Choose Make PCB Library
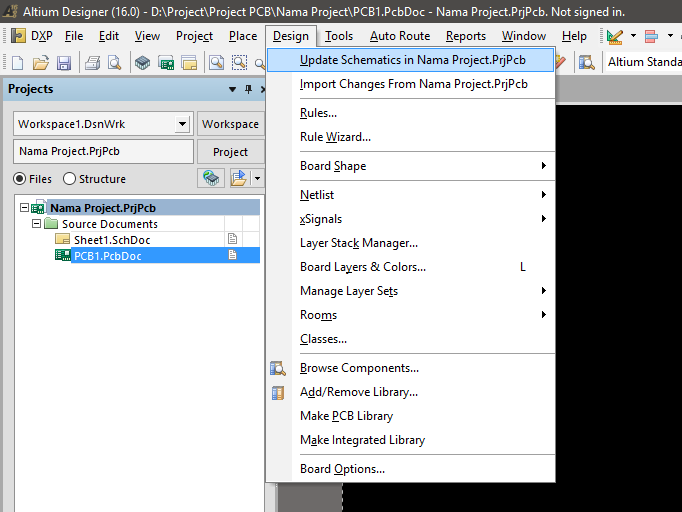The height and width of the screenshot is (512, 682). 410,416
